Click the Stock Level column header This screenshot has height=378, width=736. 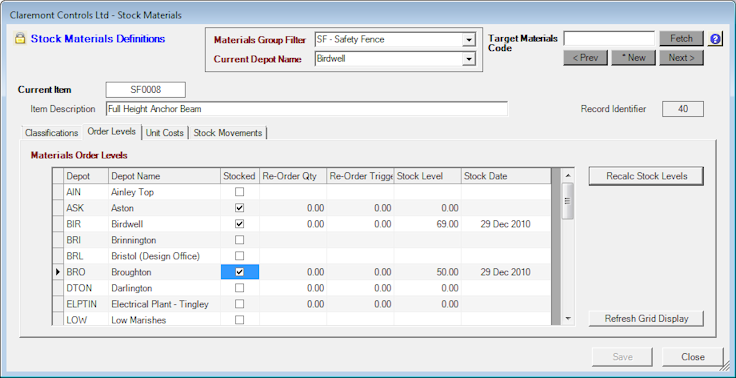tap(427, 176)
